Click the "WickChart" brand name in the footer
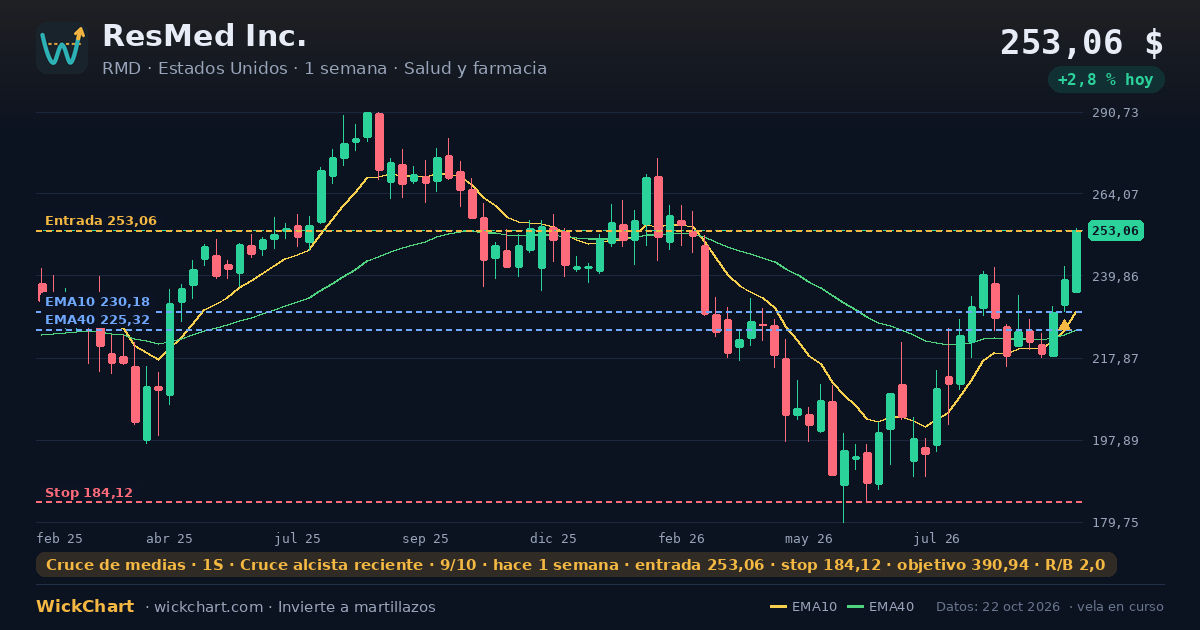 [x=85, y=607]
